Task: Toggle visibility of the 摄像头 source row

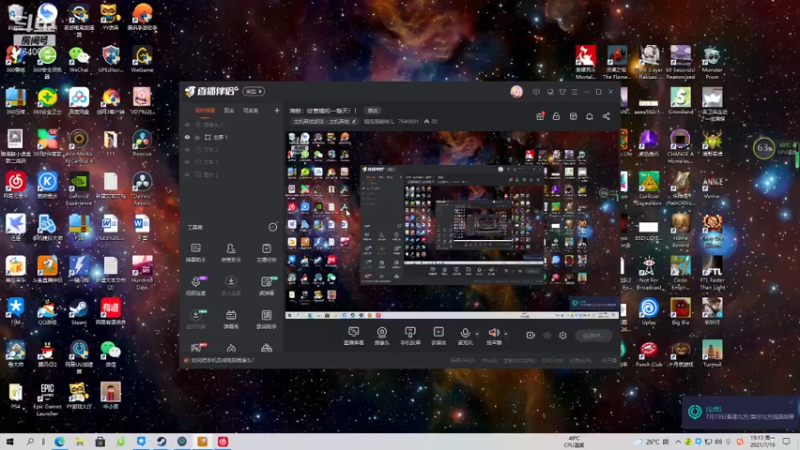Action: coord(187,124)
